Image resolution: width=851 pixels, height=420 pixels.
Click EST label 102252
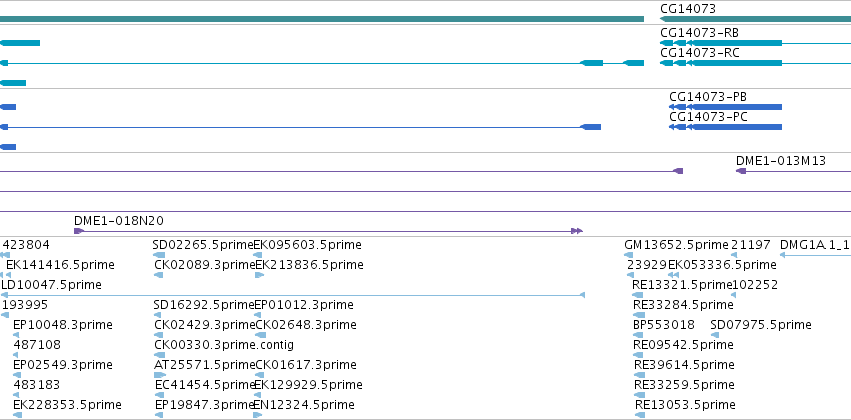point(755,285)
